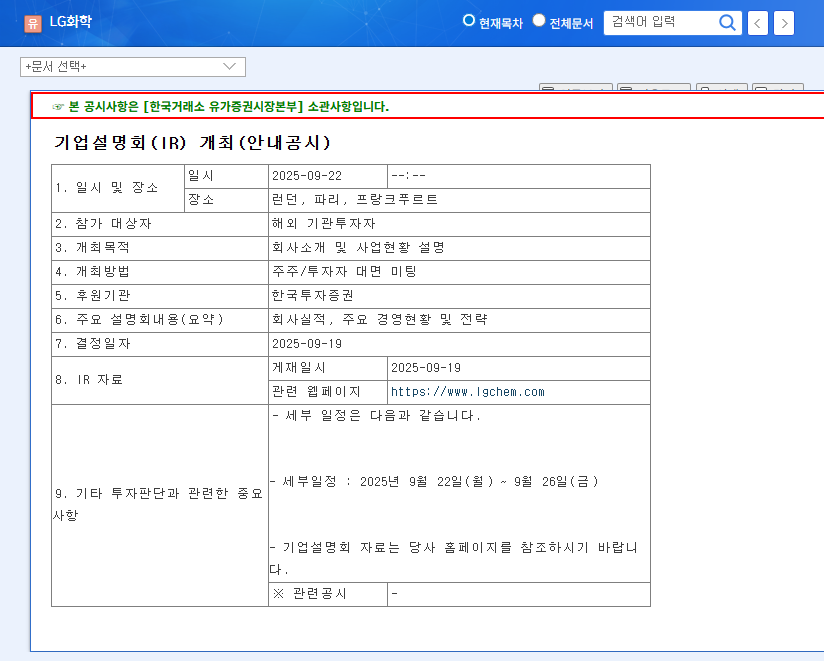Viewport: 824px width, 661px height.
Task: Open the +문서 선택+ dropdown
Action: [133, 67]
